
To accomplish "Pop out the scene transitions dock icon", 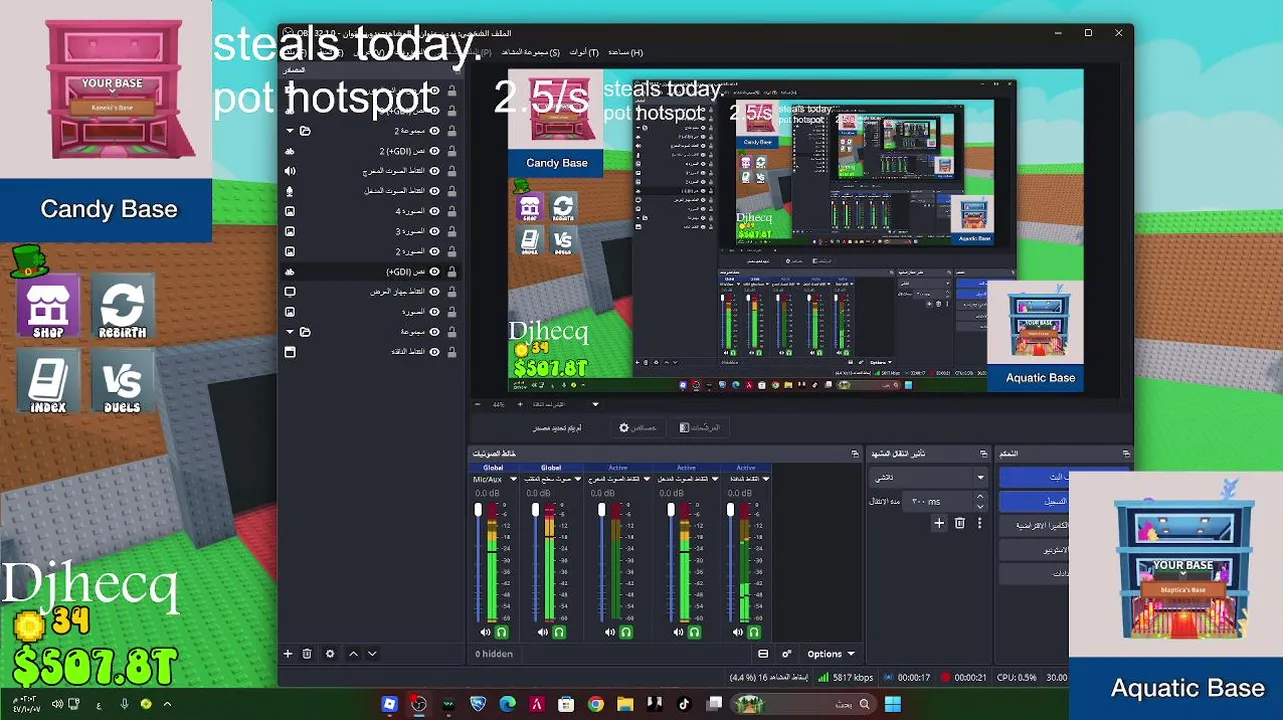I will [x=986, y=454].
